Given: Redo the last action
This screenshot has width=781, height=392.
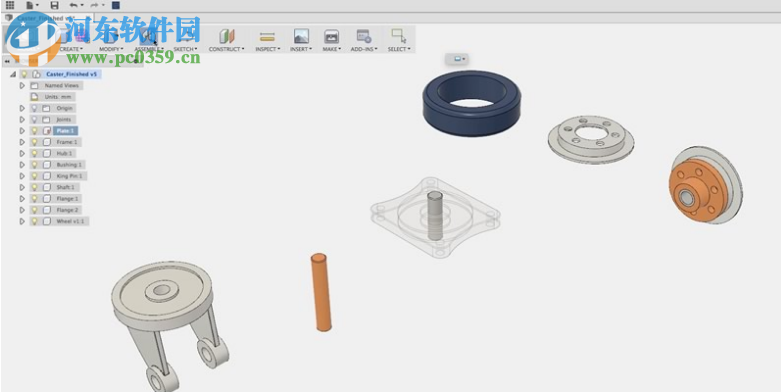Looking at the screenshot, I should (x=94, y=5).
